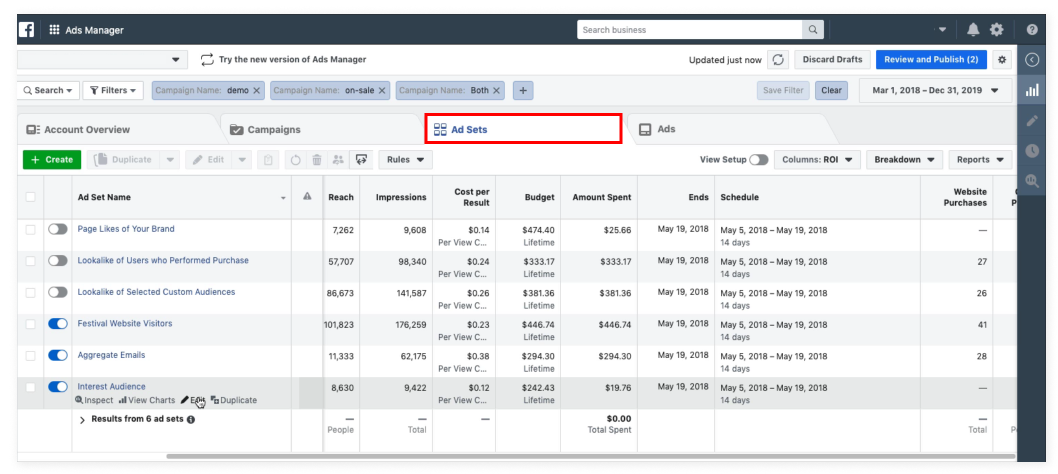Open the clock history icon in sidebar
The image size is (1058, 474).
coord(1032,151)
